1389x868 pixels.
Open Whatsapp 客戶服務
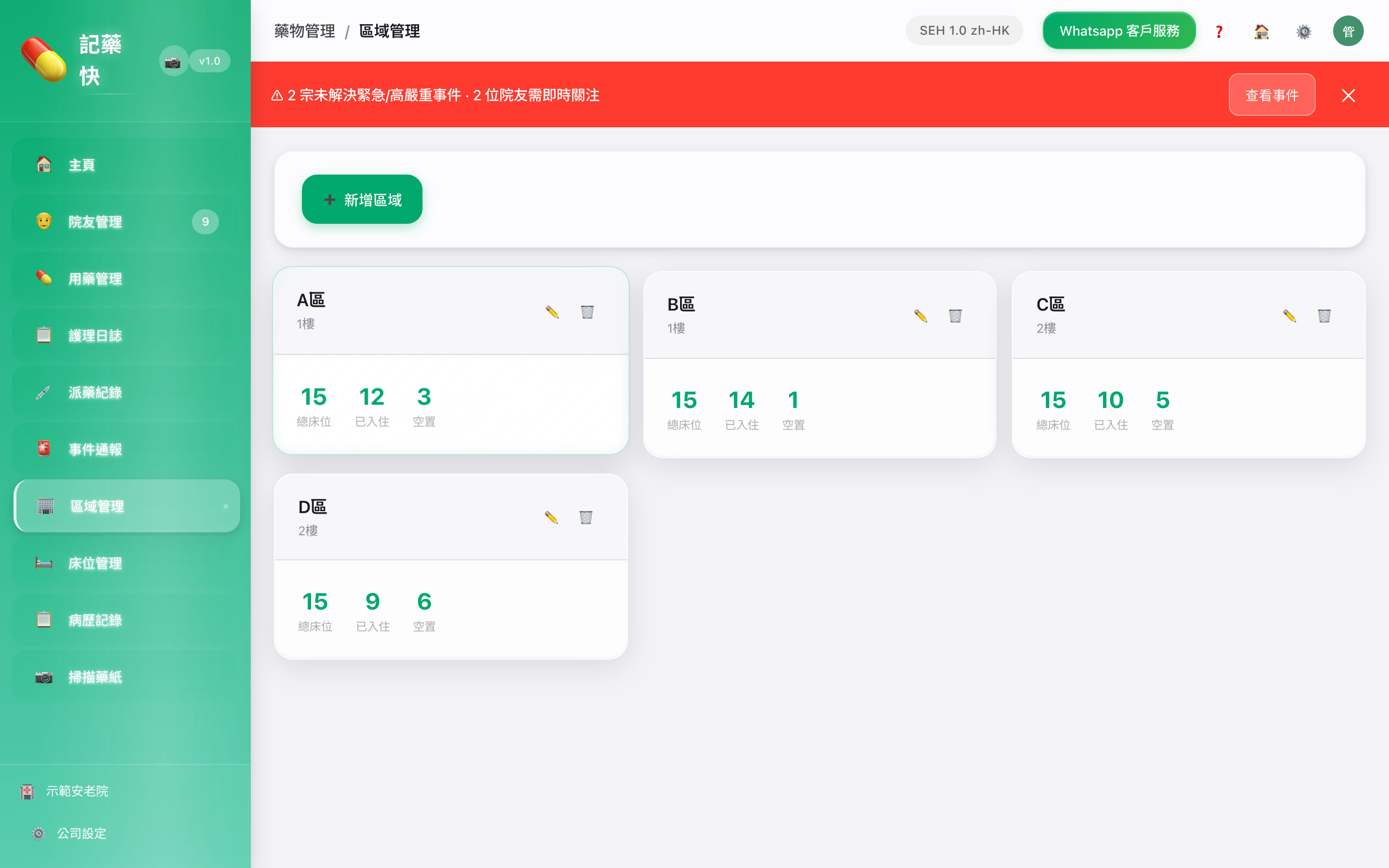coord(1119,30)
